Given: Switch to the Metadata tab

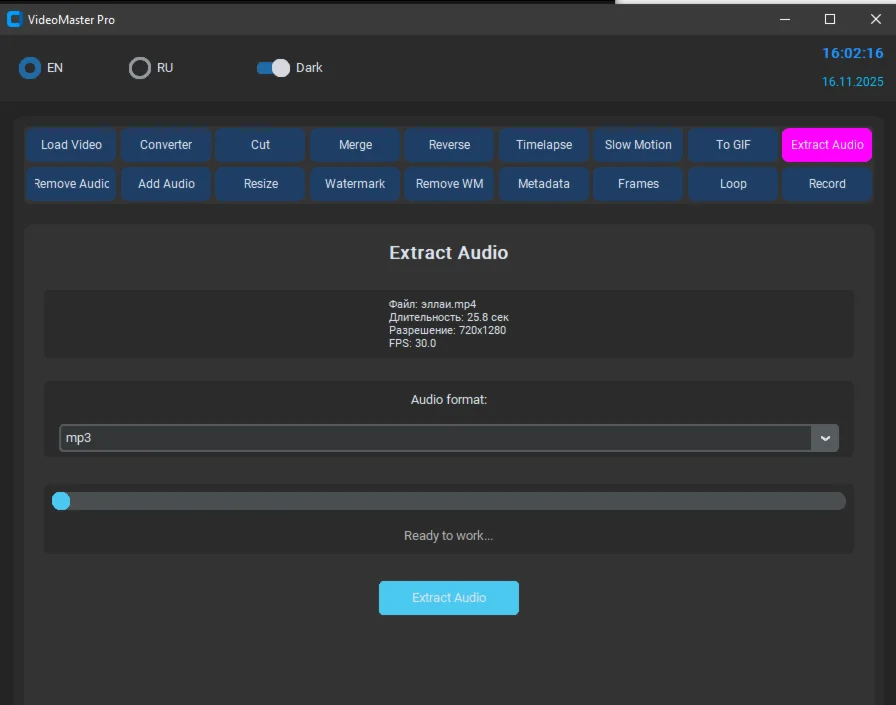Looking at the screenshot, I should (544, 184).
